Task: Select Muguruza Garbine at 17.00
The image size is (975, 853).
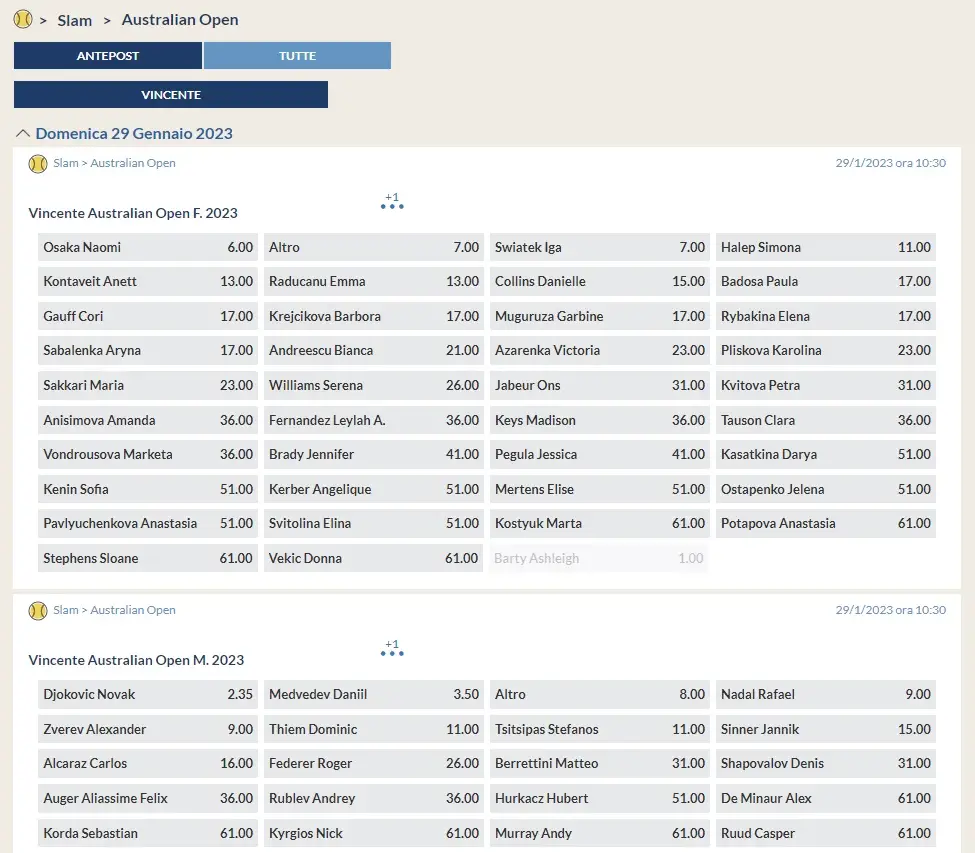Action: (600, 316)
